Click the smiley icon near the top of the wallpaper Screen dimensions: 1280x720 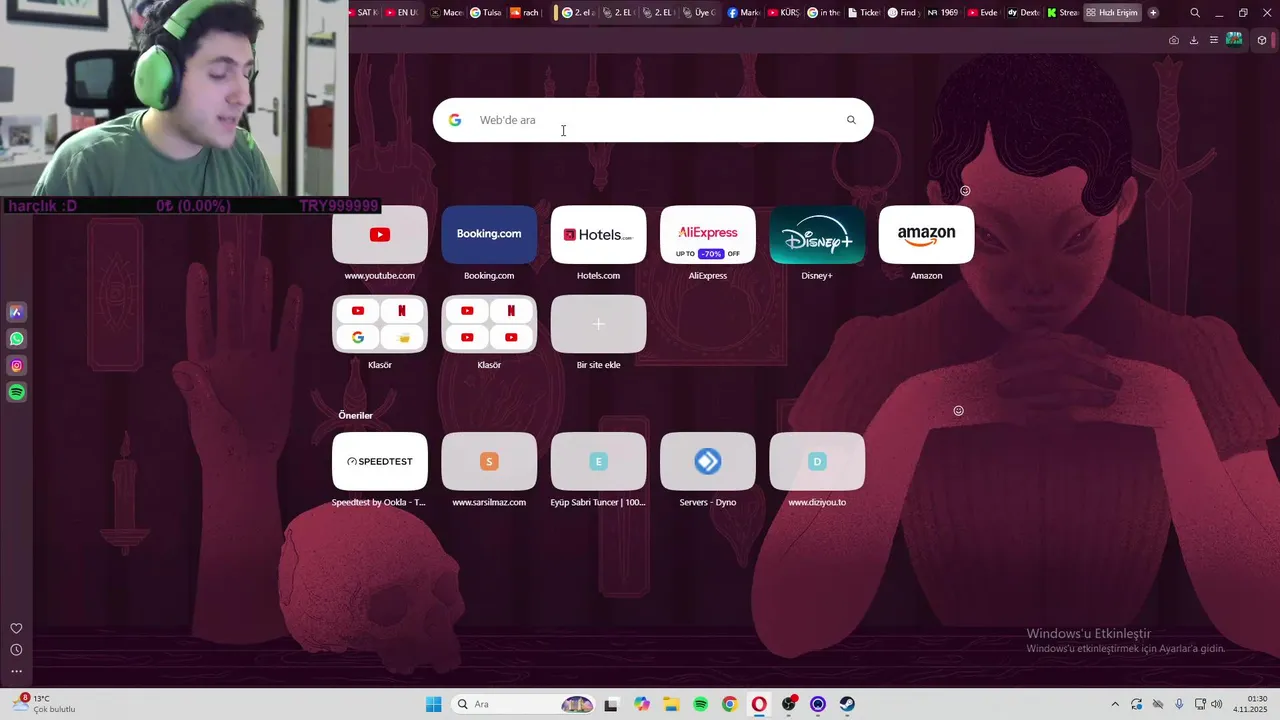click(965, 191)
